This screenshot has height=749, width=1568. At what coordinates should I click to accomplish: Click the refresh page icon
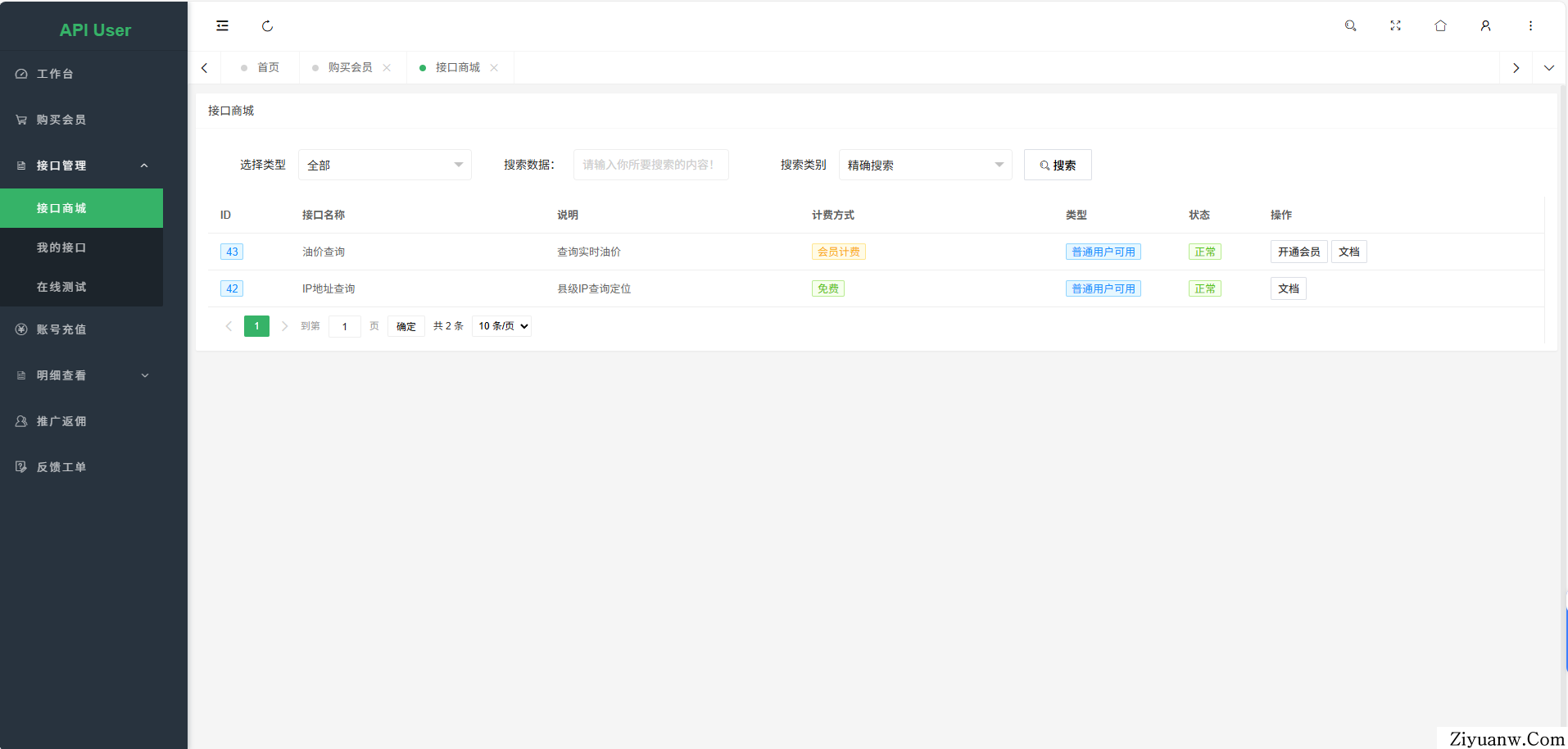[x=267, y=26]
